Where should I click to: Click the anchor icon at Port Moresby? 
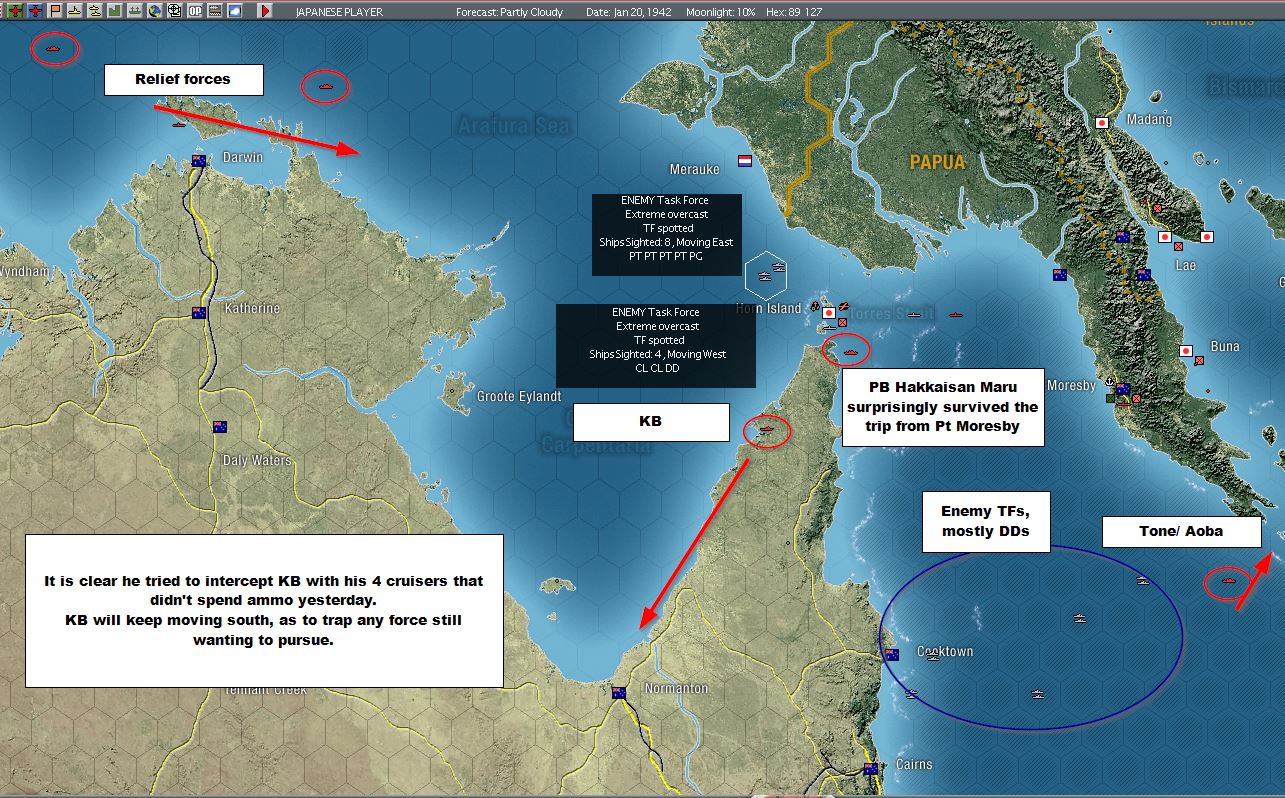tap(1108, 382)
